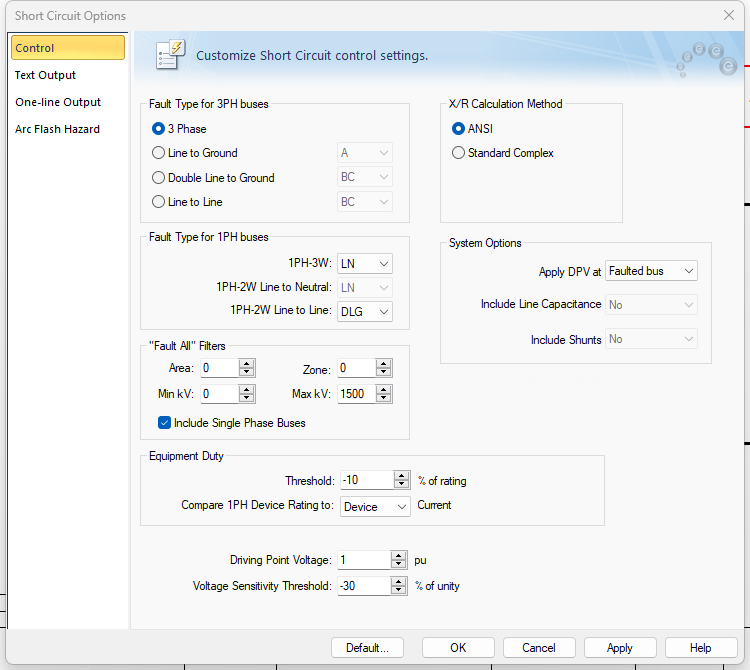Click the Apply button
750x670 pixels.
point(620,648)
